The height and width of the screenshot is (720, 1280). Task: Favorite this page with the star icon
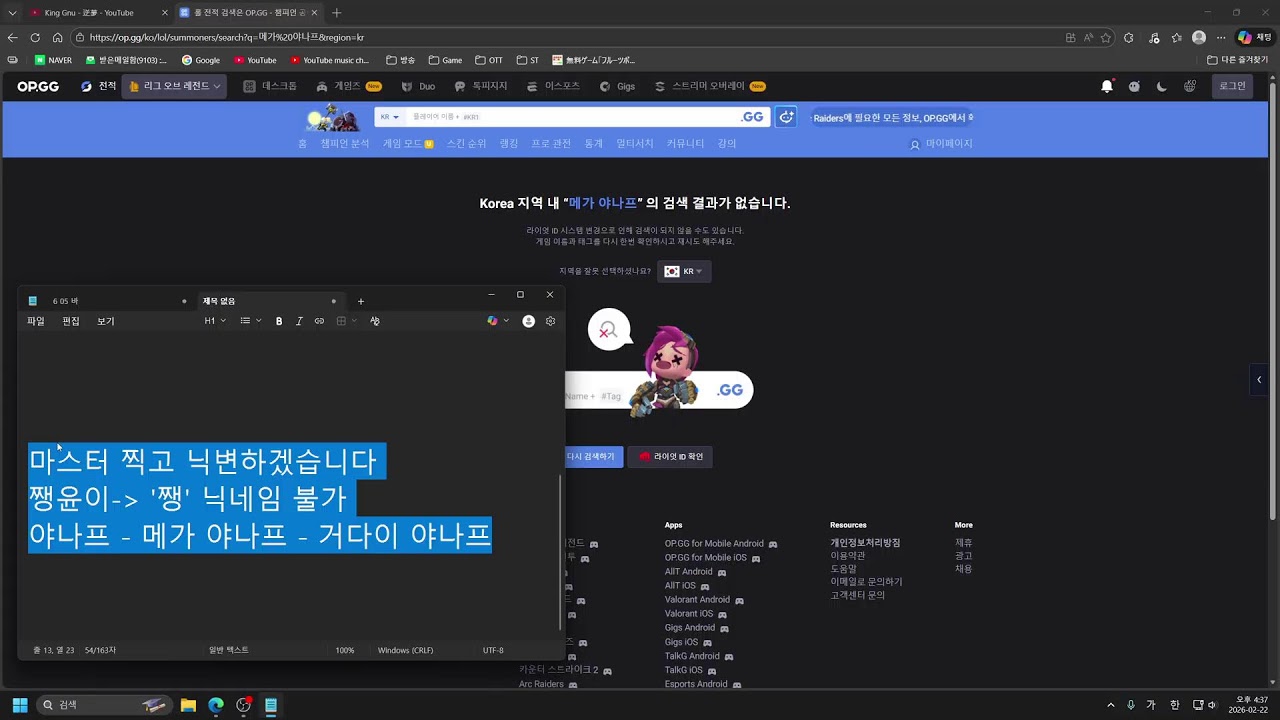click(x=1106, y=37)
